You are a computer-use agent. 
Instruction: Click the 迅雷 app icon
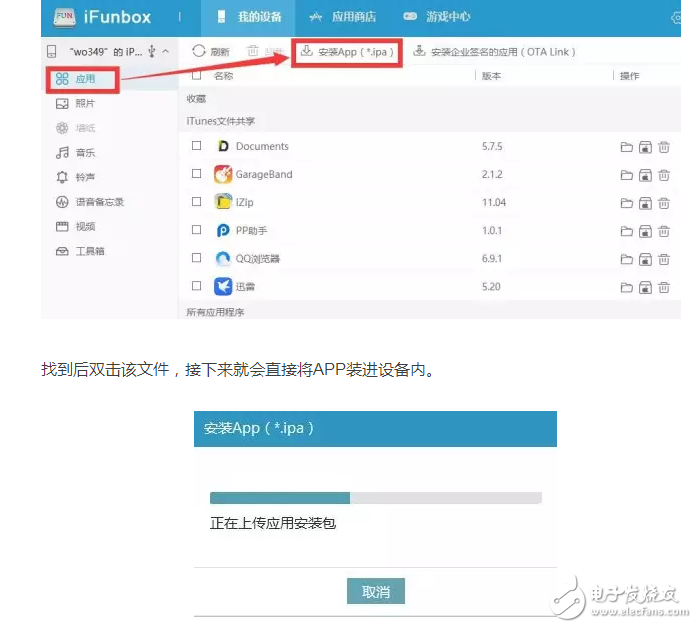pos(223,286)
